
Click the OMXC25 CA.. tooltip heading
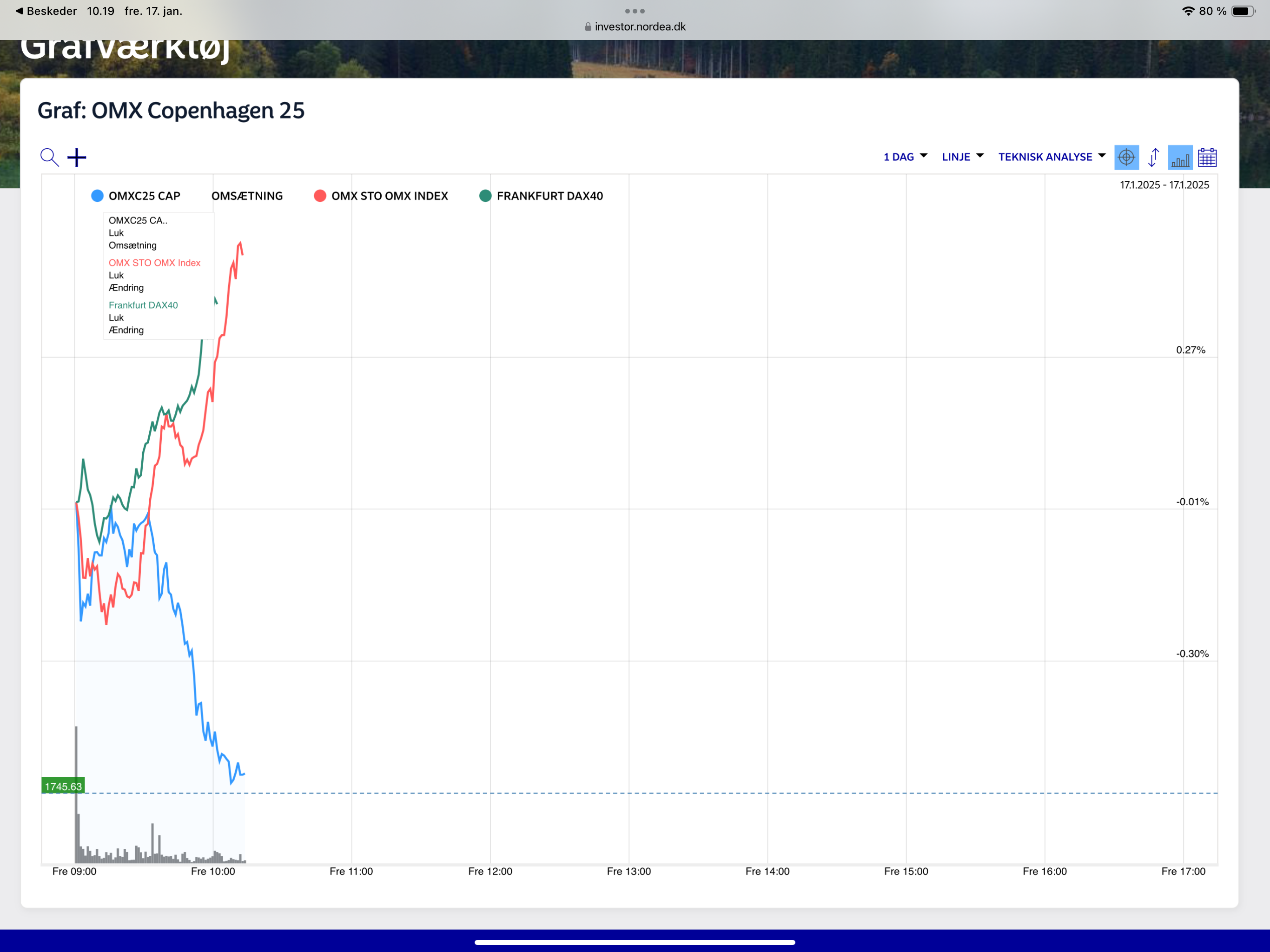(x=138, y=220)
